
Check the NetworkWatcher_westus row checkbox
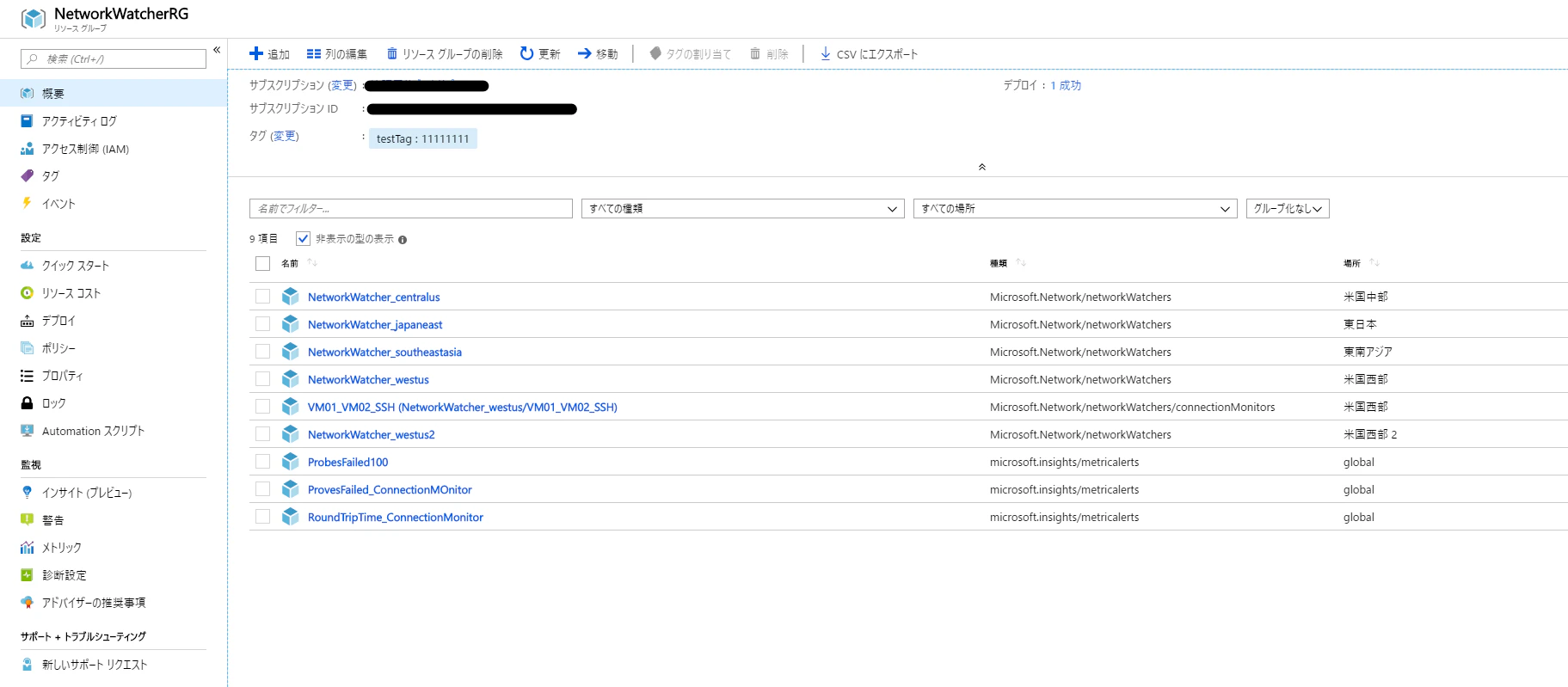263,379
